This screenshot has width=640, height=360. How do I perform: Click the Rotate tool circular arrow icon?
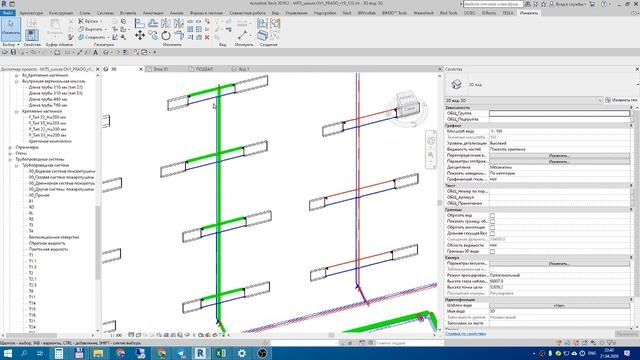coord(166,36)
